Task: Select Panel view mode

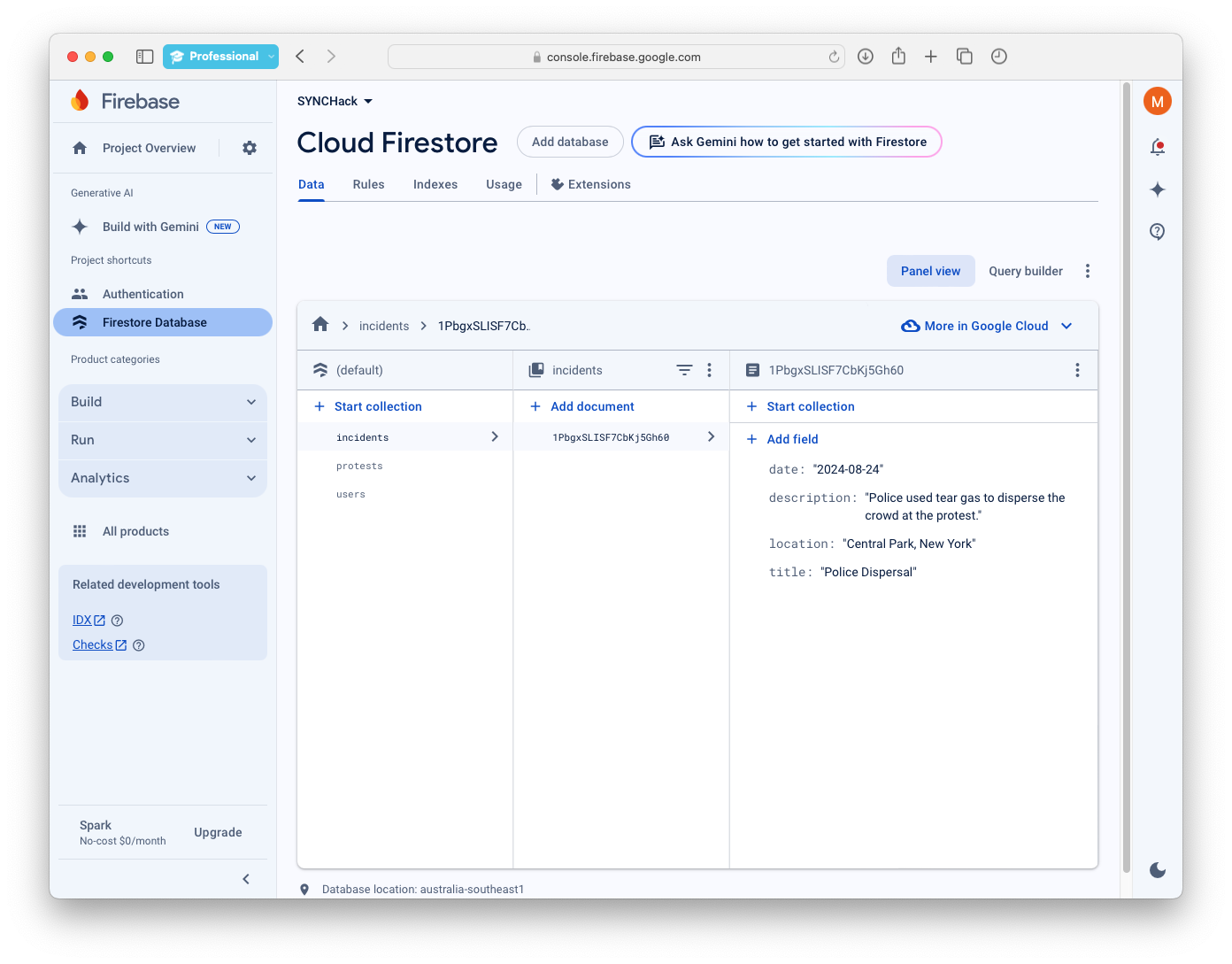Action: (931, 271)
